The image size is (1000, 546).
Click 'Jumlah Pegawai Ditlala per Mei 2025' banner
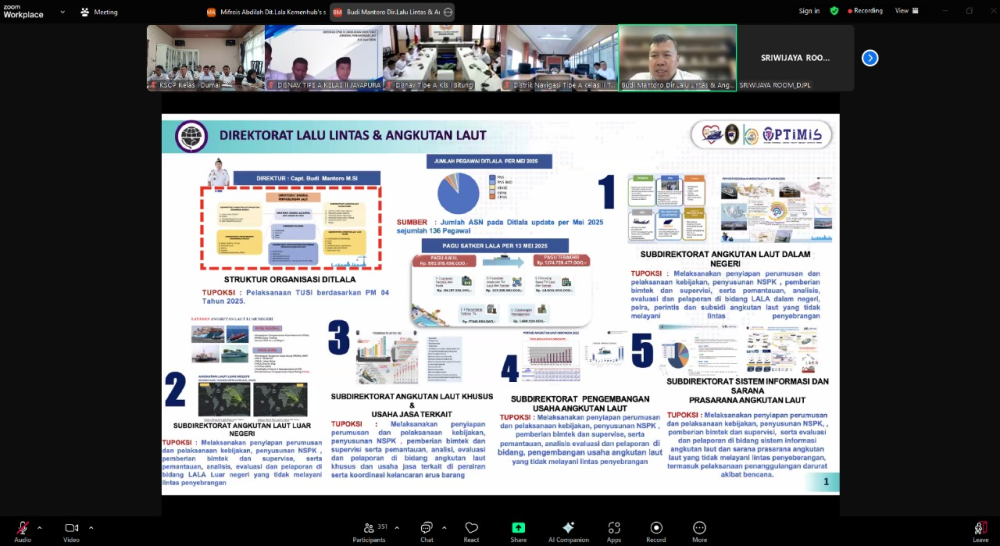(489, 161)
